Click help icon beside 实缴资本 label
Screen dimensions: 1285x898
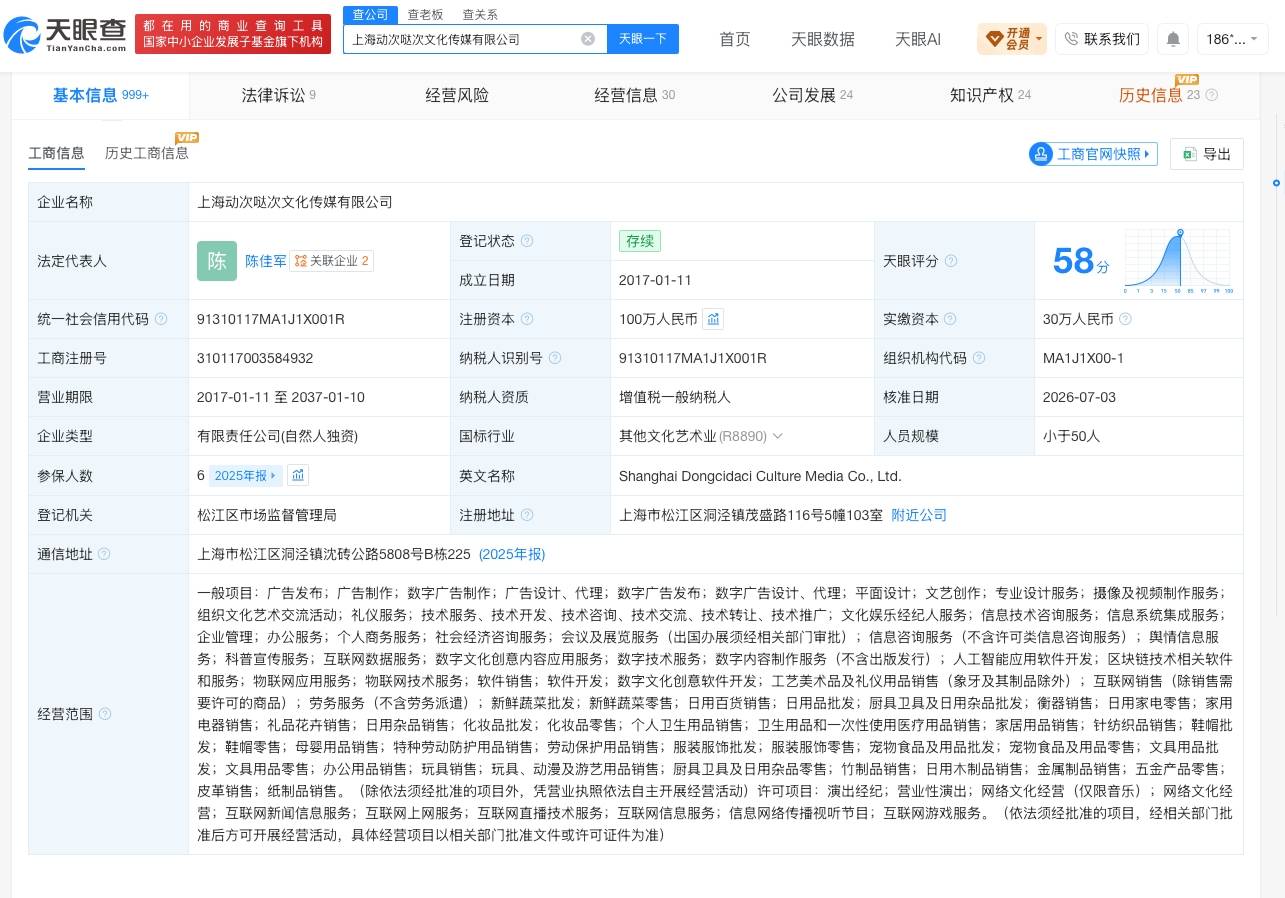tap(951, 319)
